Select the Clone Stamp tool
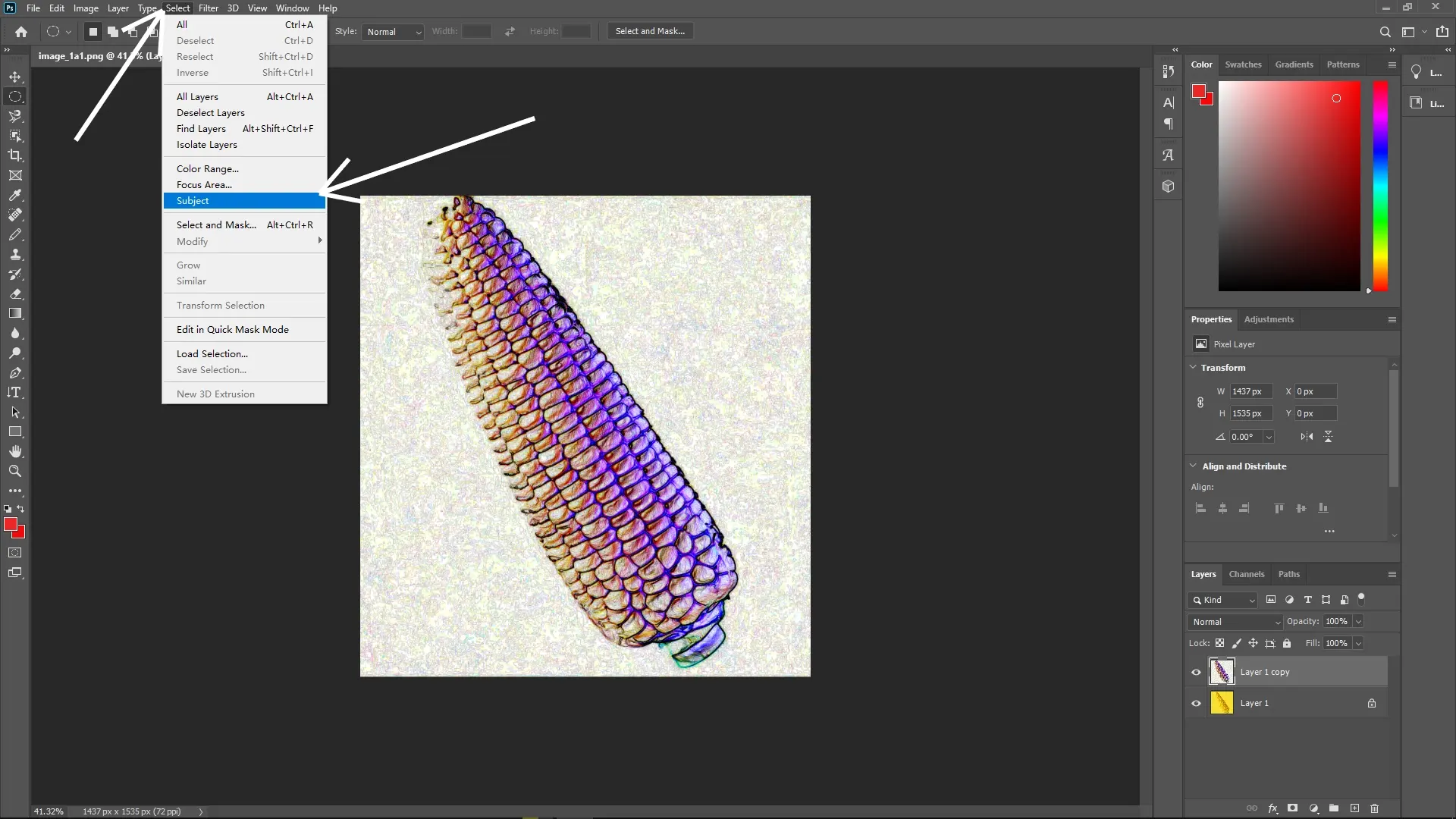The height and width of the screenshot is (819, 1456). pos(15,254)
